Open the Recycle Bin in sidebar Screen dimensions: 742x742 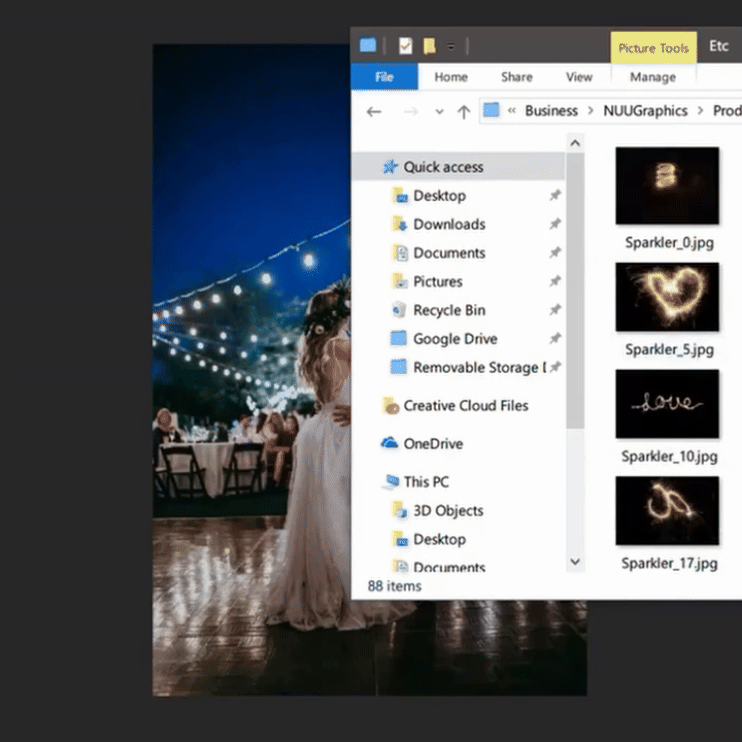pyautogui.click(x=449, y=310)
